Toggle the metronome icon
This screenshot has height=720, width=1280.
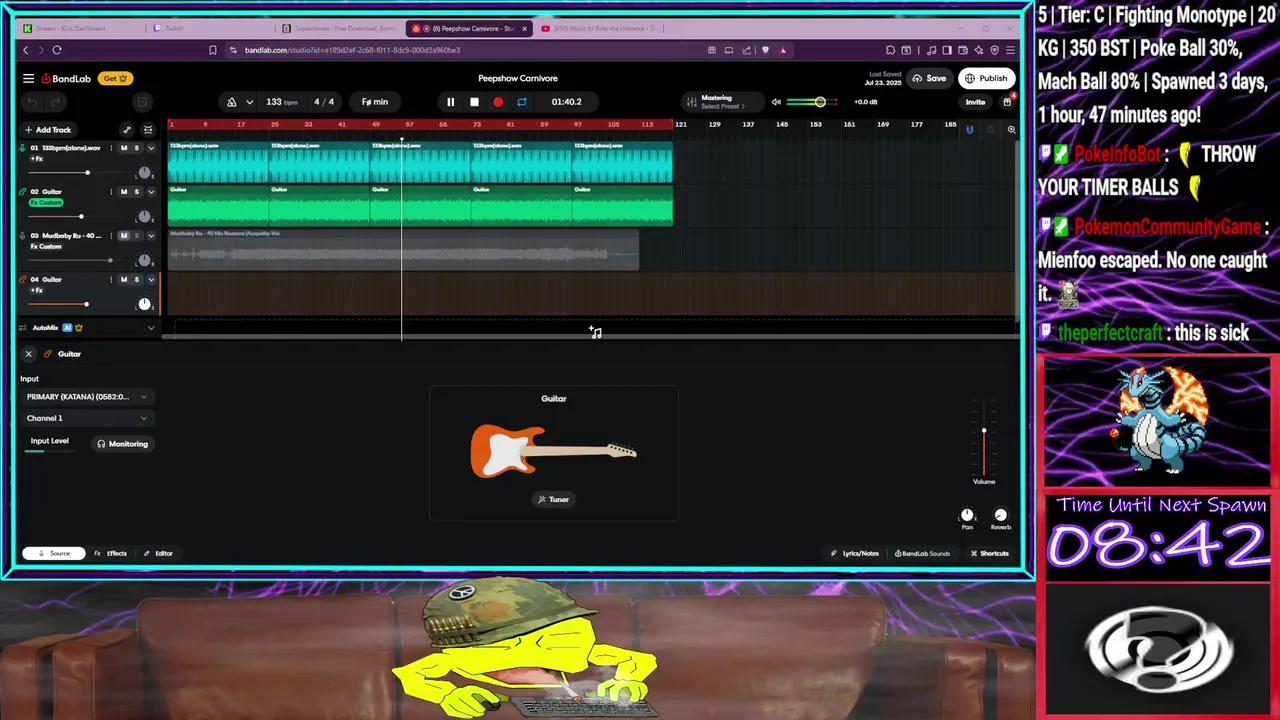point(232,102)
